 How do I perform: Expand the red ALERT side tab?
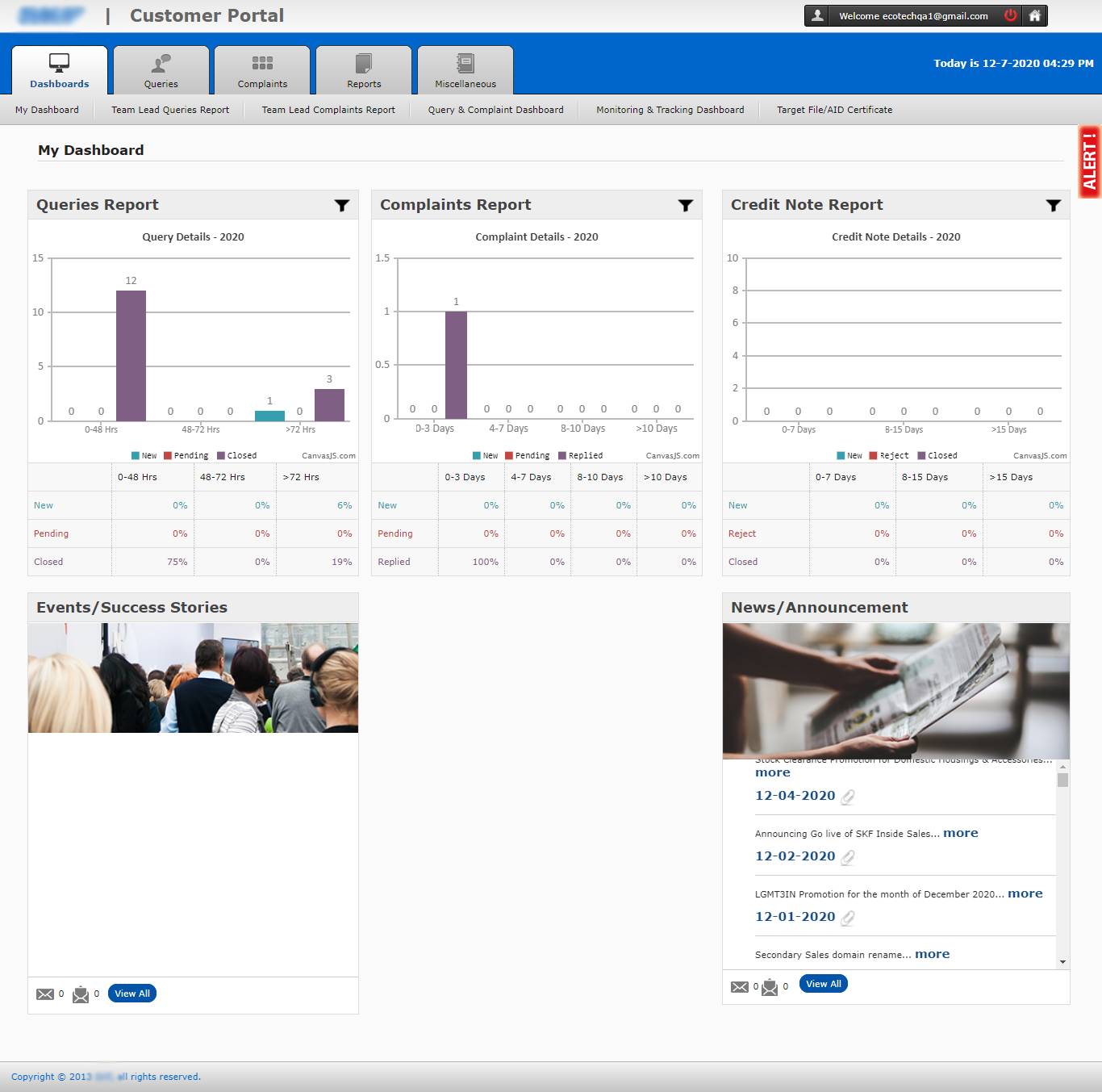pyautogui.click(x=1089, y=161)
